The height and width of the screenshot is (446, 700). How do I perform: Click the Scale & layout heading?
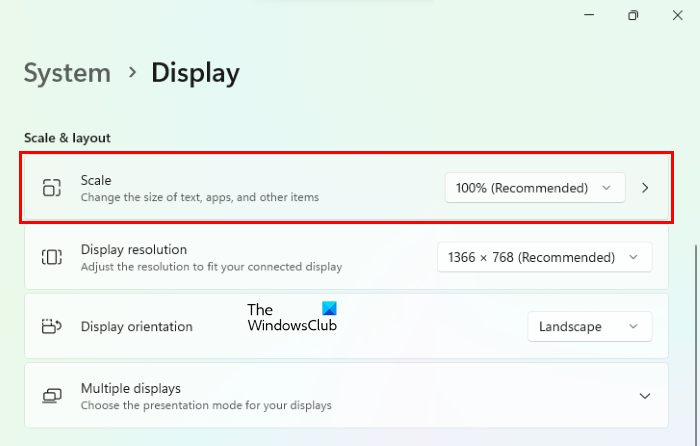click(67, 137)
